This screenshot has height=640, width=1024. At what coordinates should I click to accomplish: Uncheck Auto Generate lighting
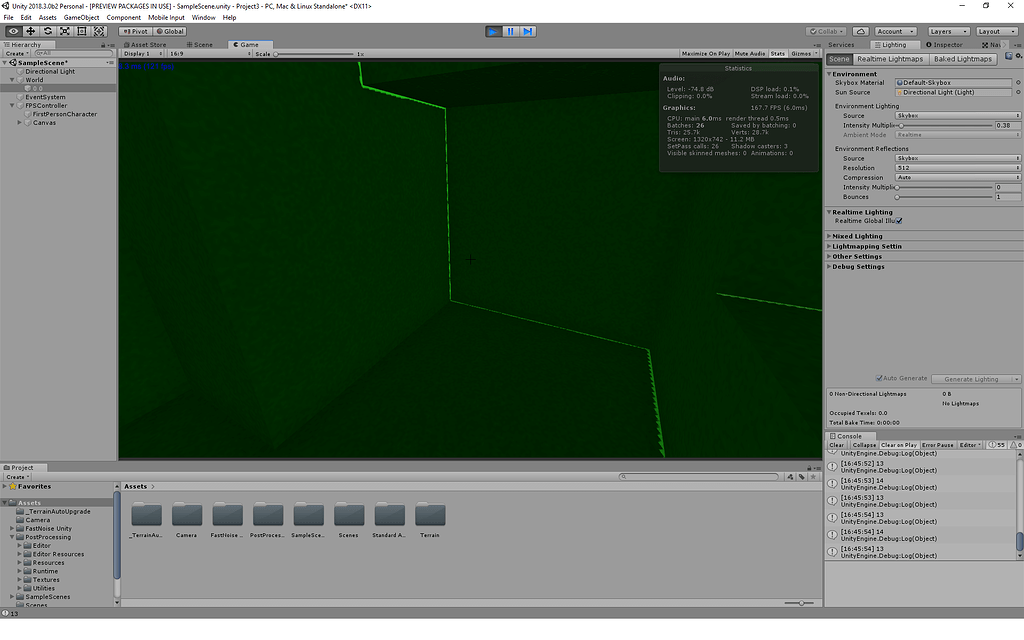point(878,378)
